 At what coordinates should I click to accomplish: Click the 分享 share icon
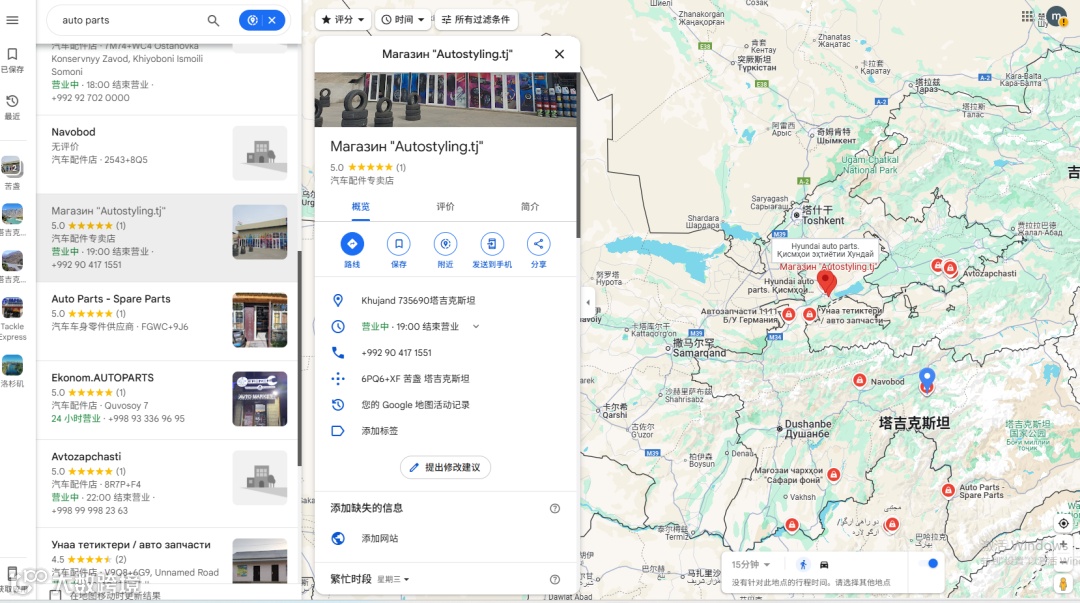click(539, 244)
